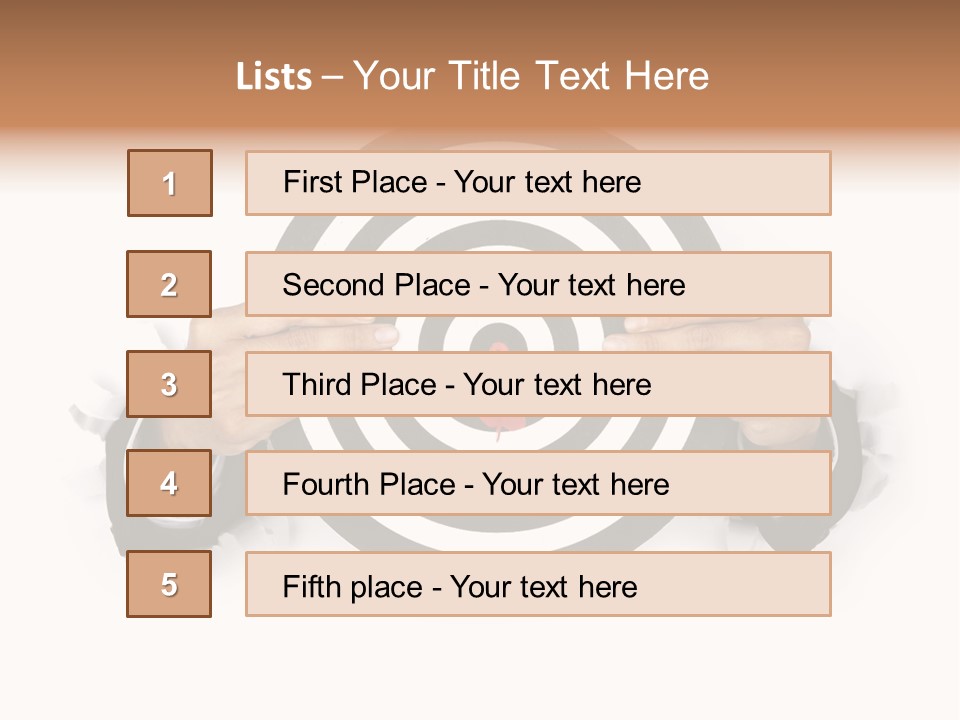Image resolution: width=960 pixels, height=720 pixels.
Task: Click the number 3 box
Action: point(169,384)
